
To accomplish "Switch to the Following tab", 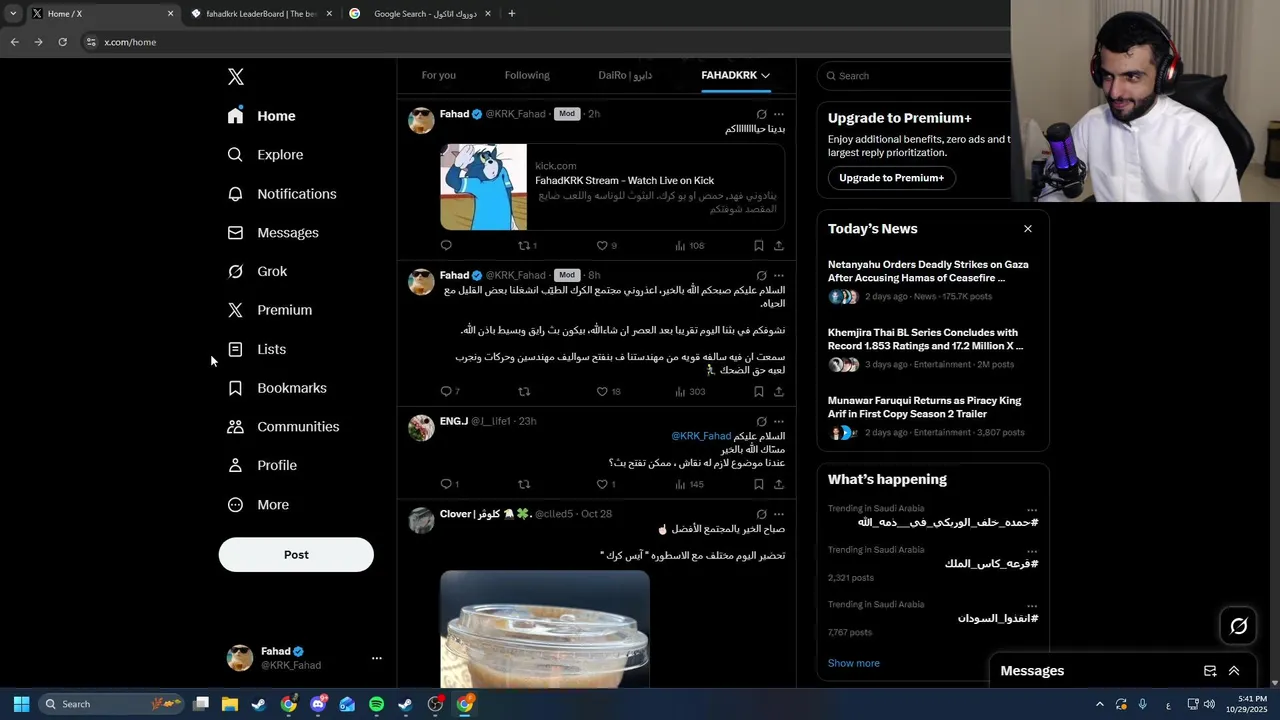I will pyautogui.click(x=527, y=75).
